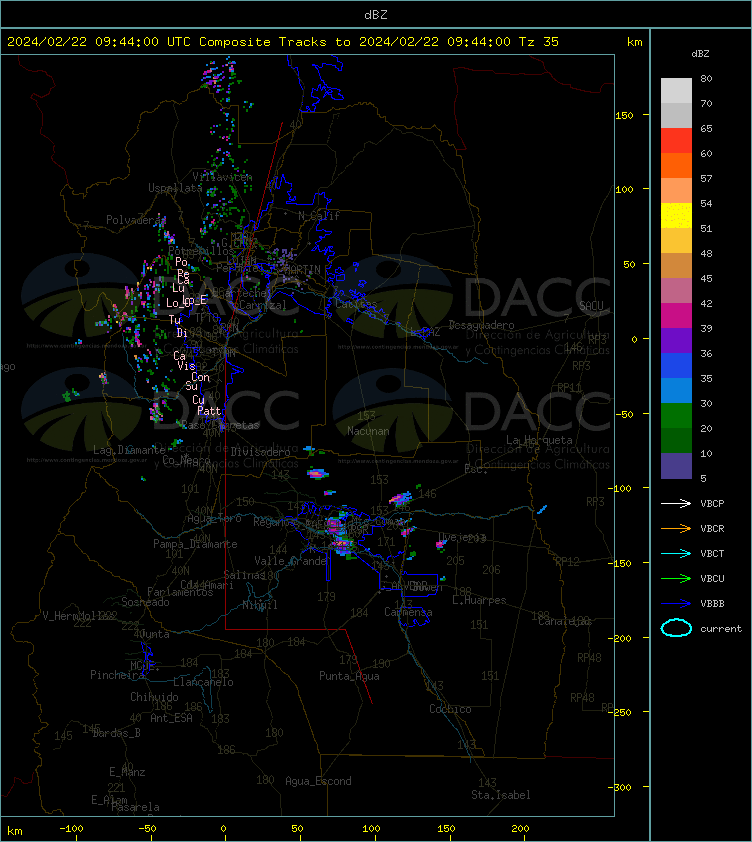Image resolution: width=752 pixels, height=842 pixels.
Task: Select the tan swatch between 48 and 45 dBZ
Action: click(x=676, y=265)
